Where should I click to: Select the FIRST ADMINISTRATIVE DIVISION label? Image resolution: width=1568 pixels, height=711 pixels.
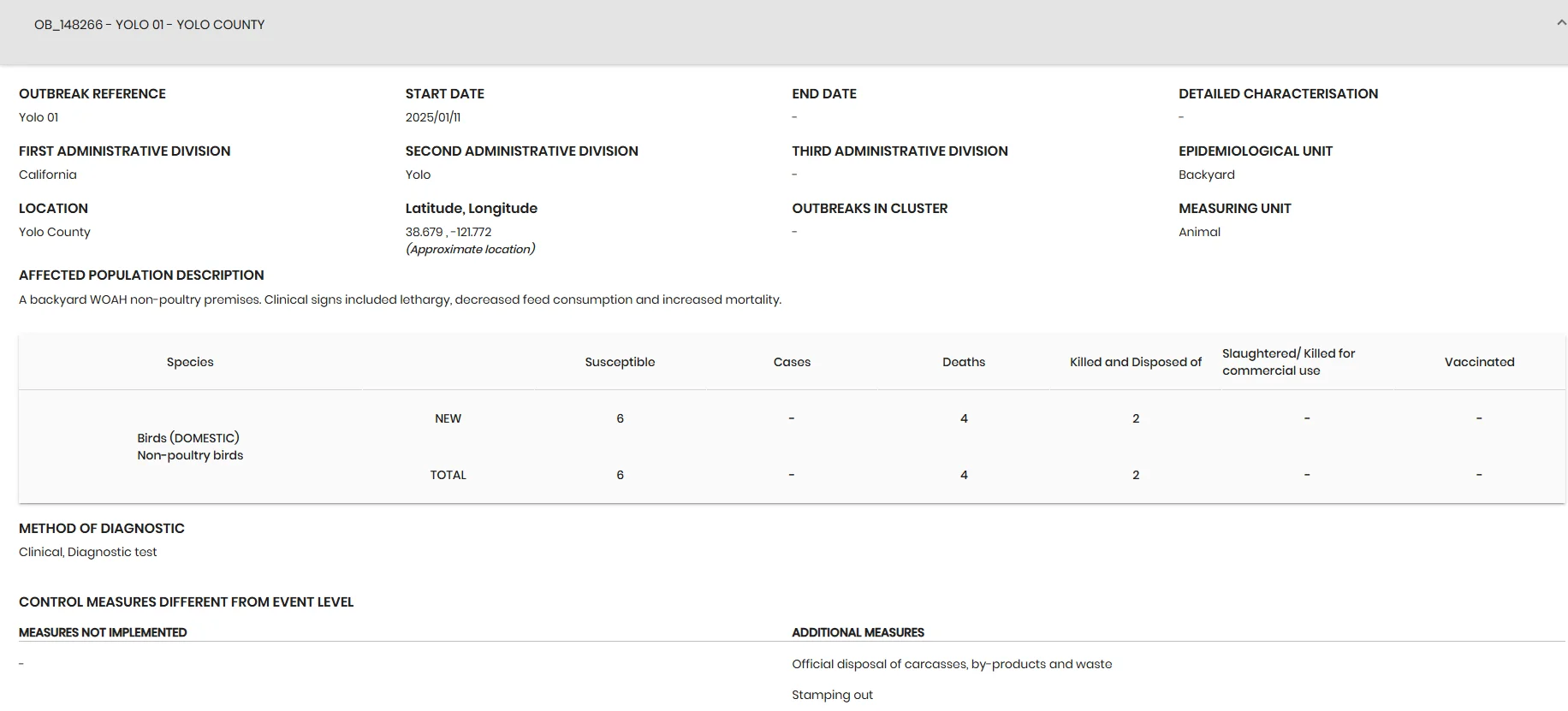click(x=125, y=151)
